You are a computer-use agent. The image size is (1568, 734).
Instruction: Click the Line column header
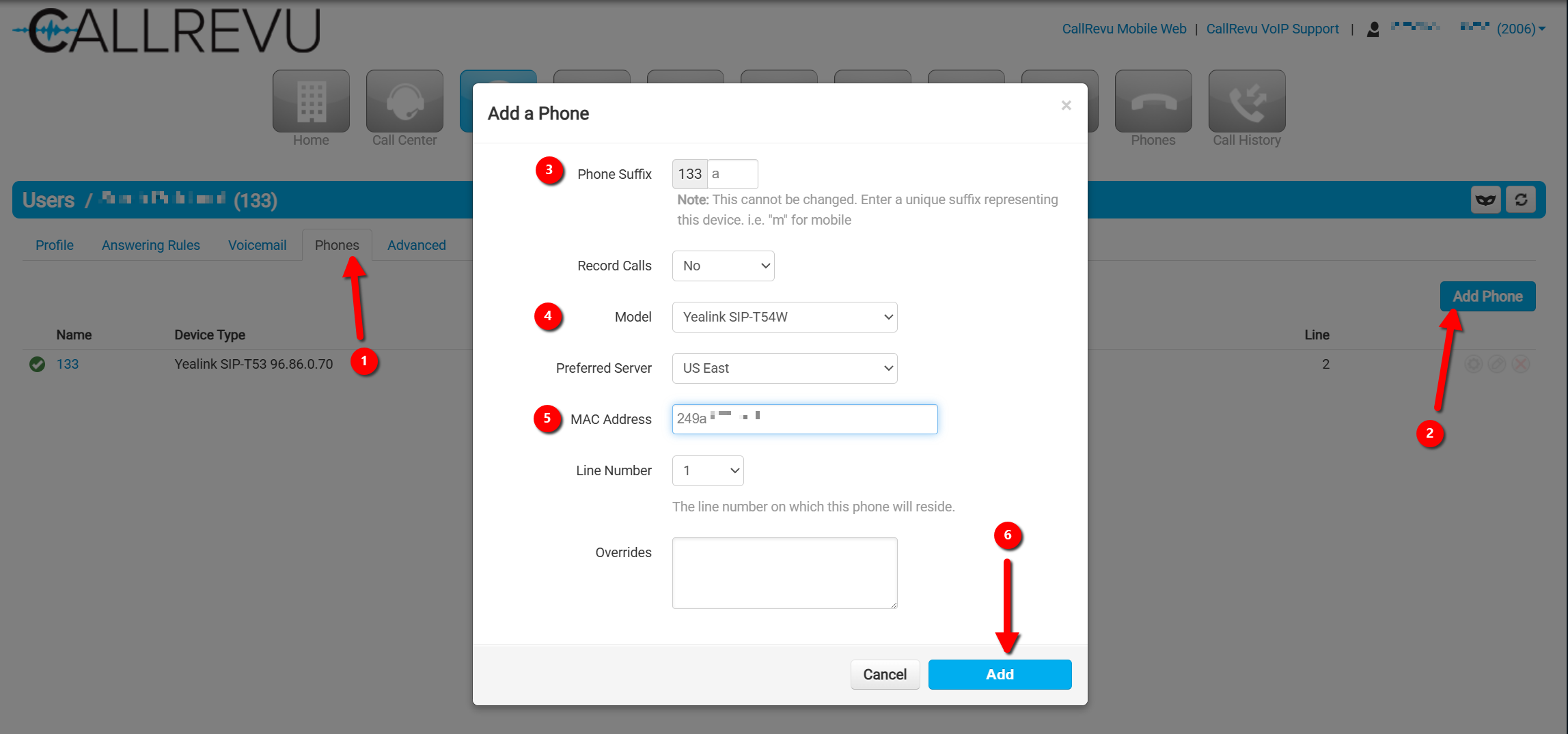click(x=1317, y=335)
